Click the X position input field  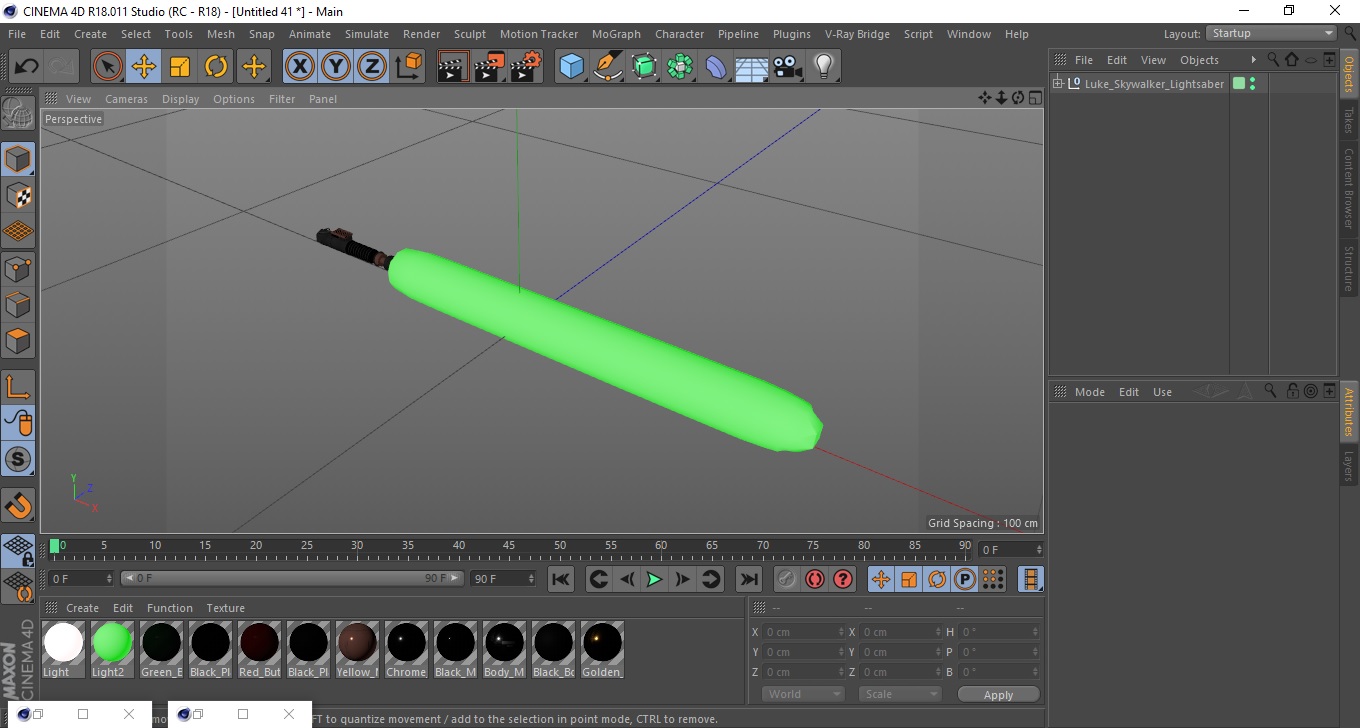805,632
